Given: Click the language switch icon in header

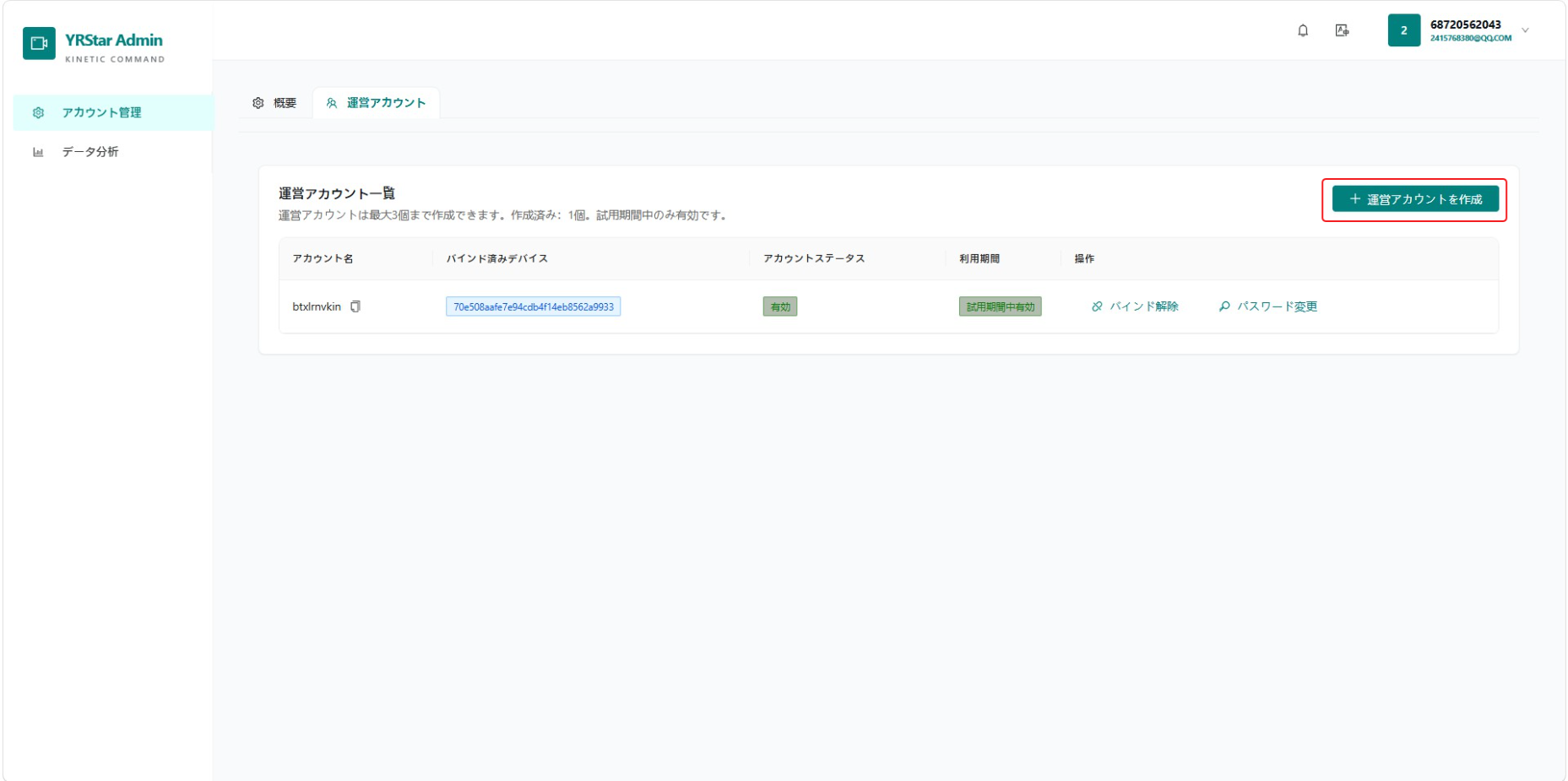Looking at the screenshot, I should pyautogui.click(x=1342, y=30).
